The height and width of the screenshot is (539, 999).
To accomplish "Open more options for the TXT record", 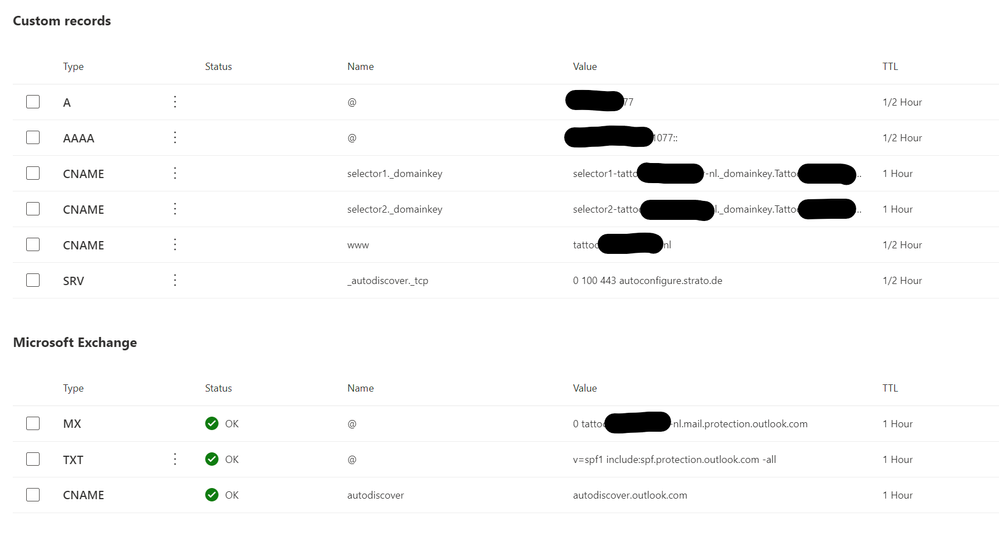I will (x=175, y=459).
